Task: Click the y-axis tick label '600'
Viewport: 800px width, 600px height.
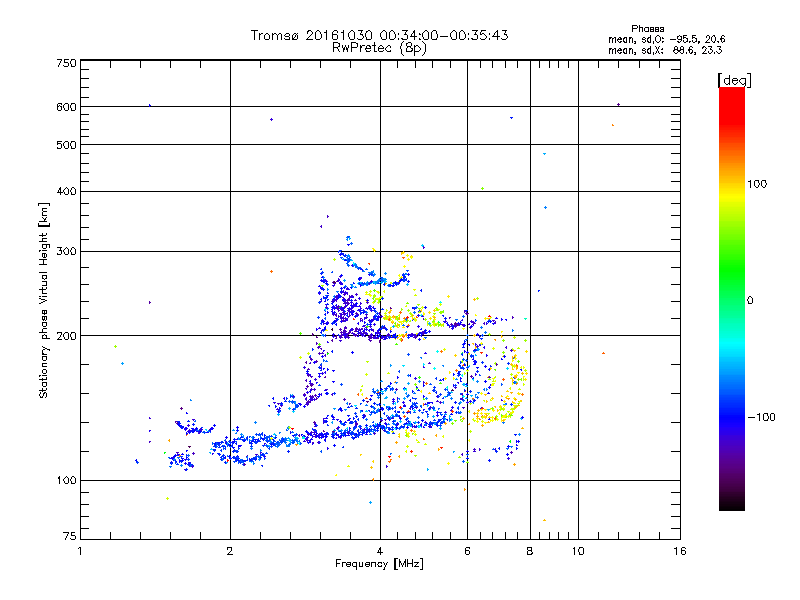Action: point(67,107)
